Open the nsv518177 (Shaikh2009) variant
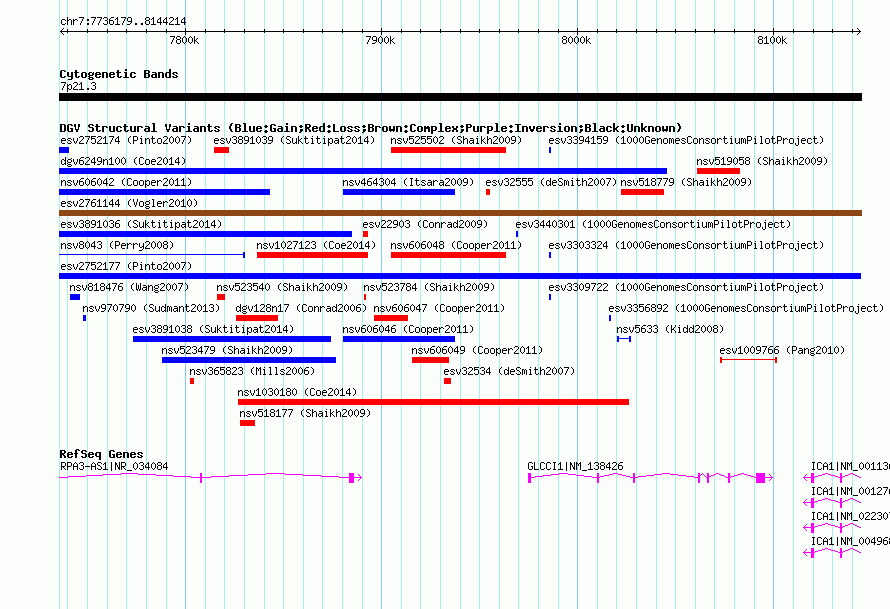 coord(247,423)
